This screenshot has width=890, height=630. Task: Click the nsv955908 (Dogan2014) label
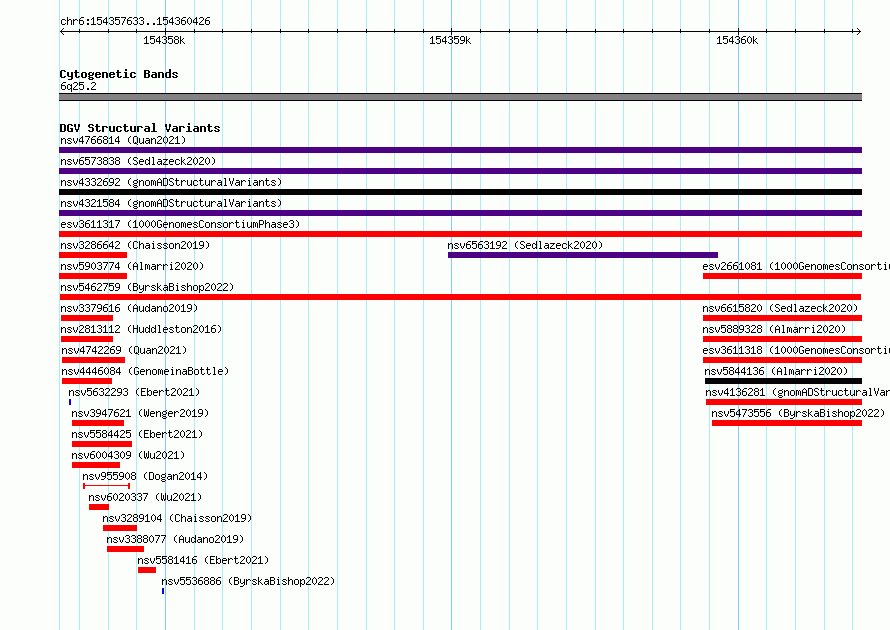[145, 476]
